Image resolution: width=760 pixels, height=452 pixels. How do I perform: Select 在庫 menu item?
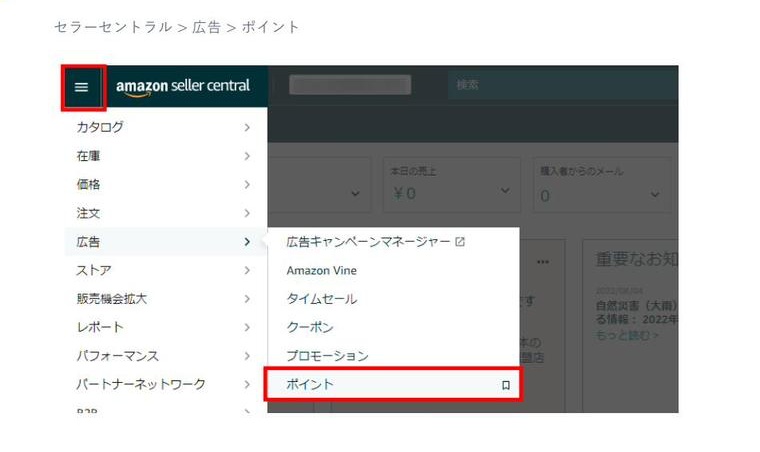pos(166,156)
